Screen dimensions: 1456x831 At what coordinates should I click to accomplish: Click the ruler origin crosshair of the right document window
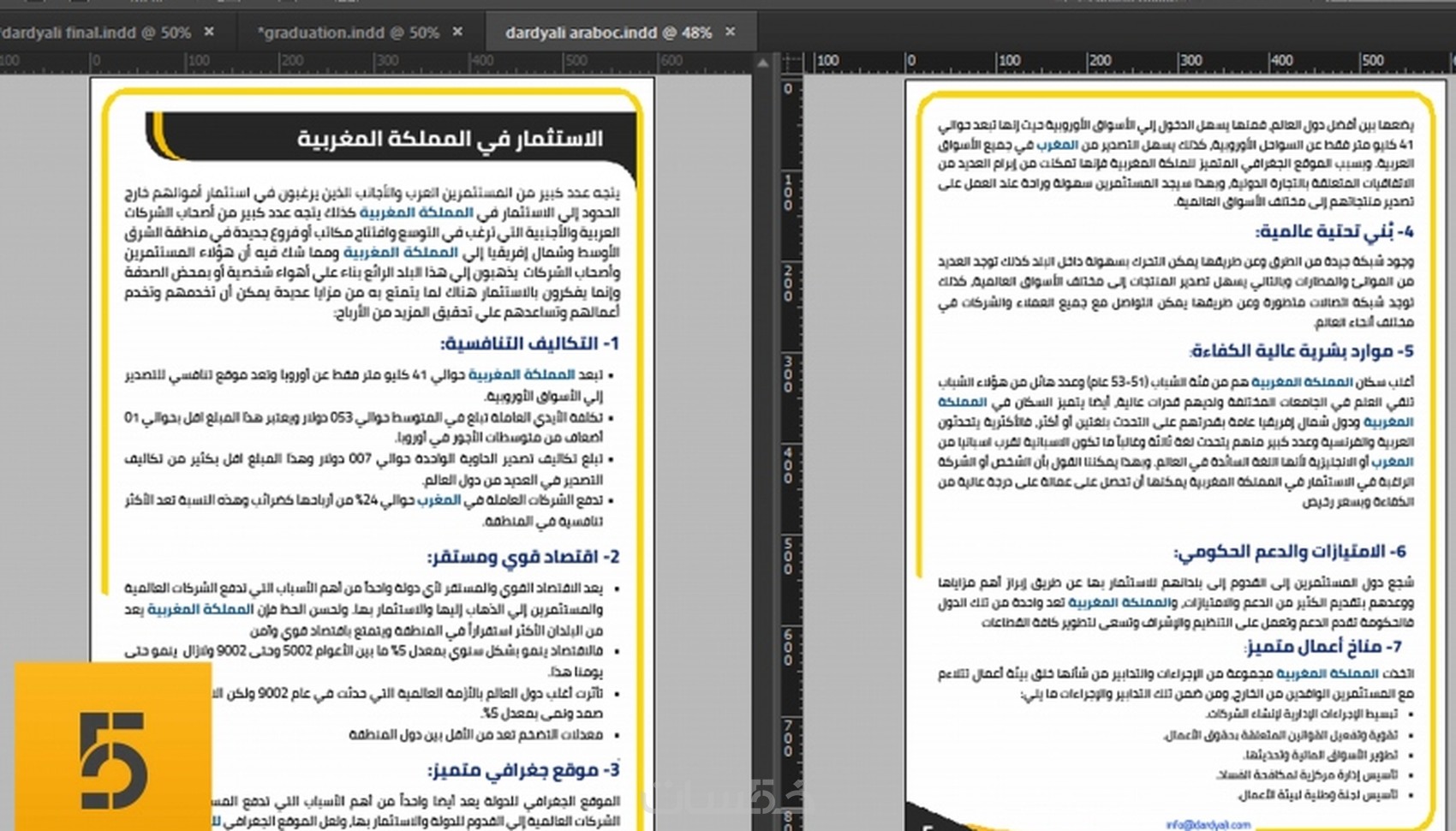[x=792, y=62]
